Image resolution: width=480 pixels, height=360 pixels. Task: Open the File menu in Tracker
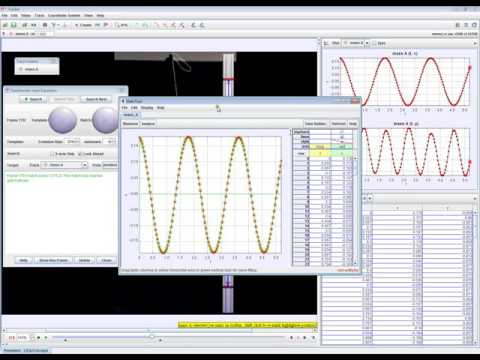4,15
